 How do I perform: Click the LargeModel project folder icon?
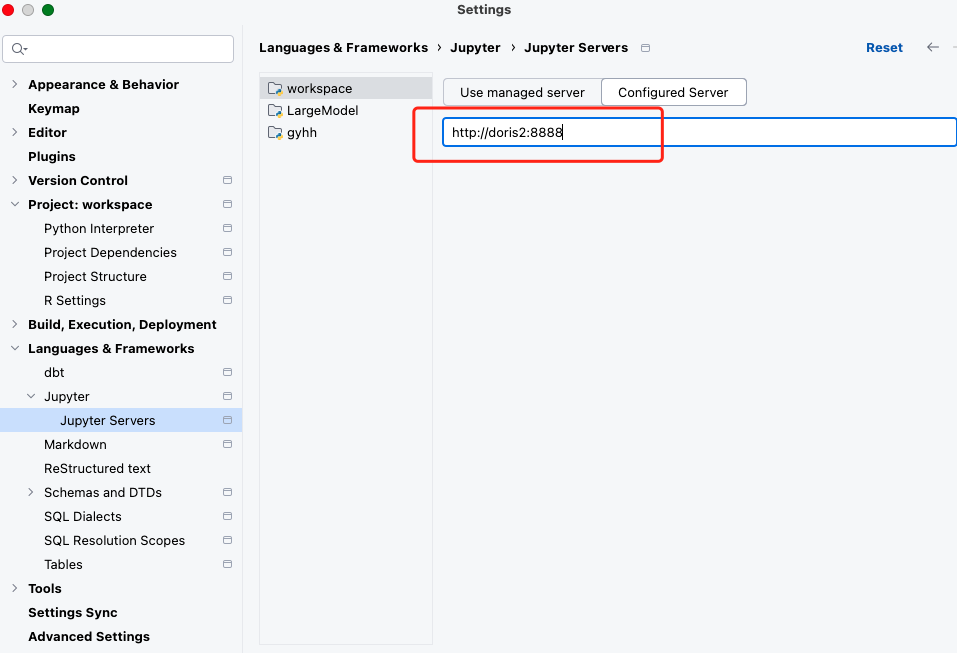coord(275,111)
